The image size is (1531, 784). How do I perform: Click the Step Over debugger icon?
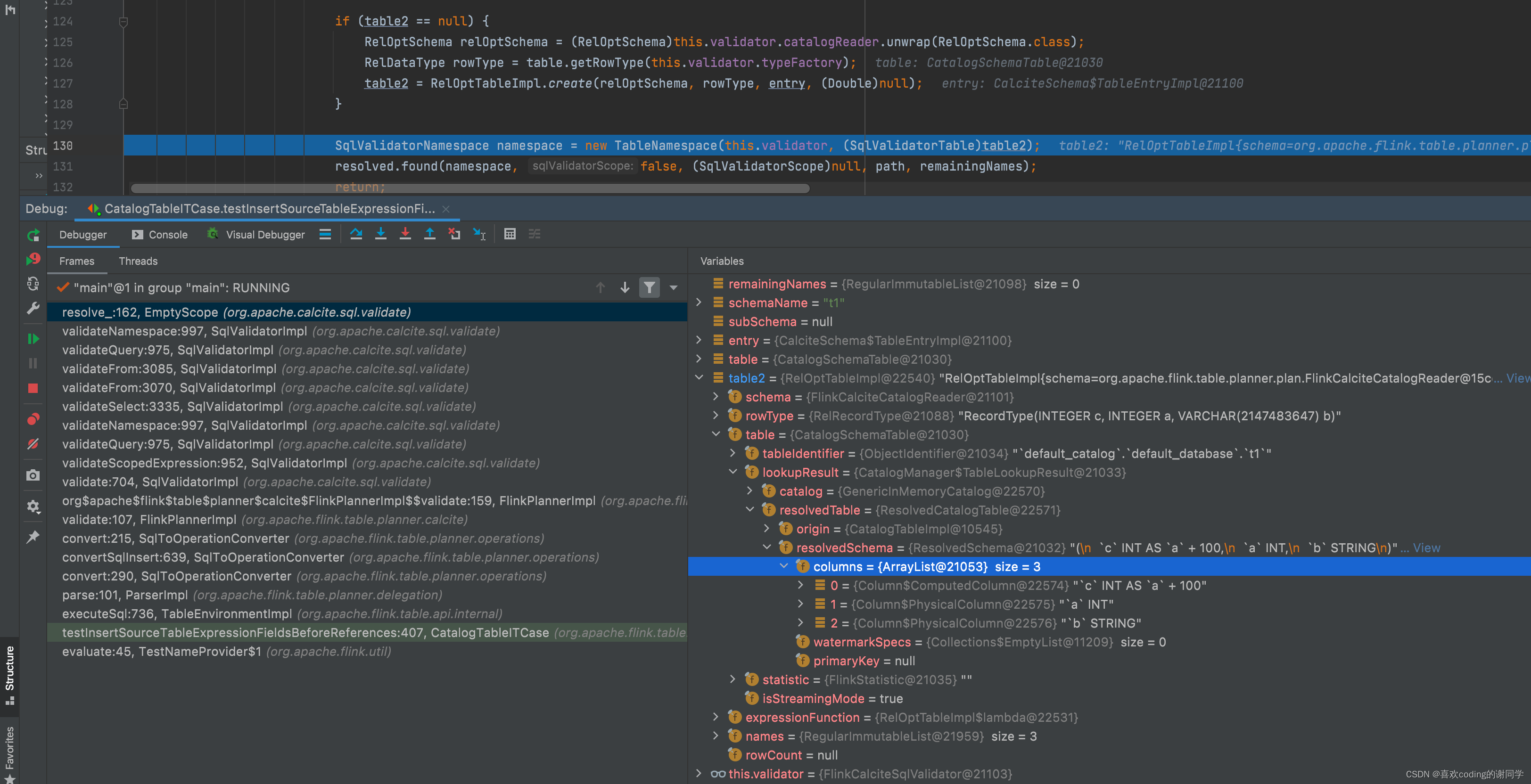[x=356, y=234]
